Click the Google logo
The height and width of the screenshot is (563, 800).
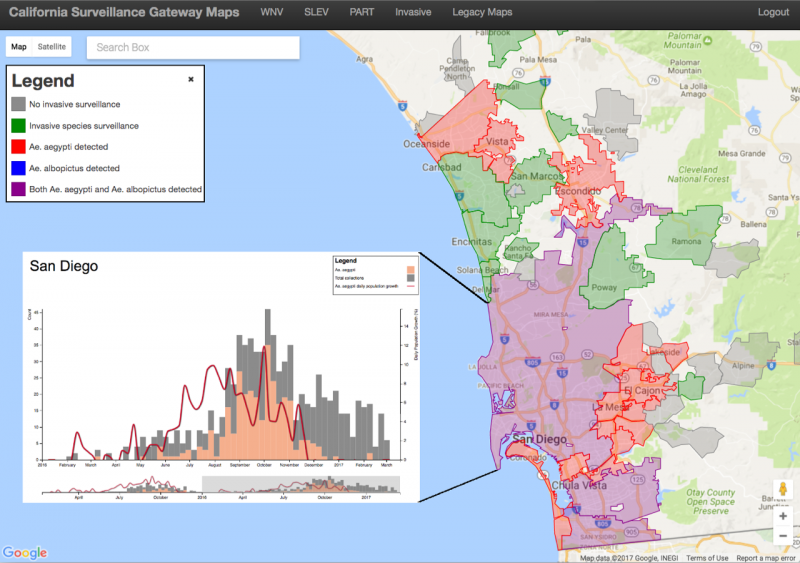[24, 553]
